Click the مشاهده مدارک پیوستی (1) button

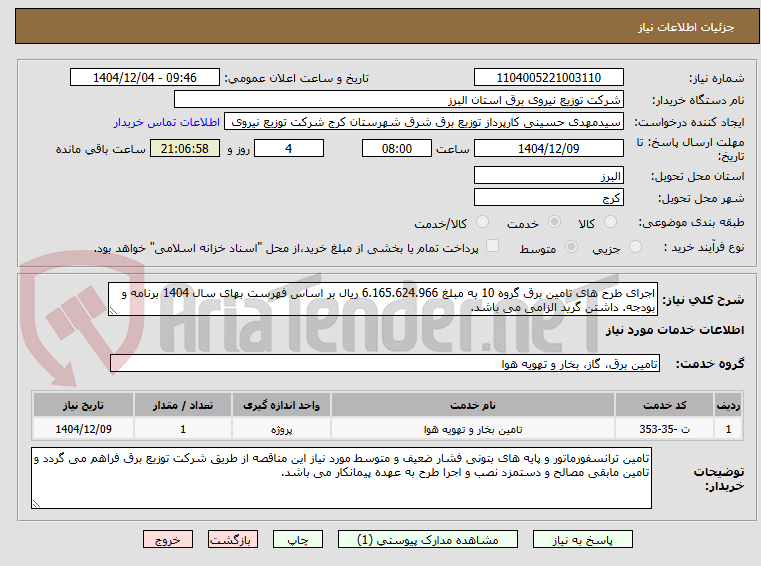coord(428,539)
